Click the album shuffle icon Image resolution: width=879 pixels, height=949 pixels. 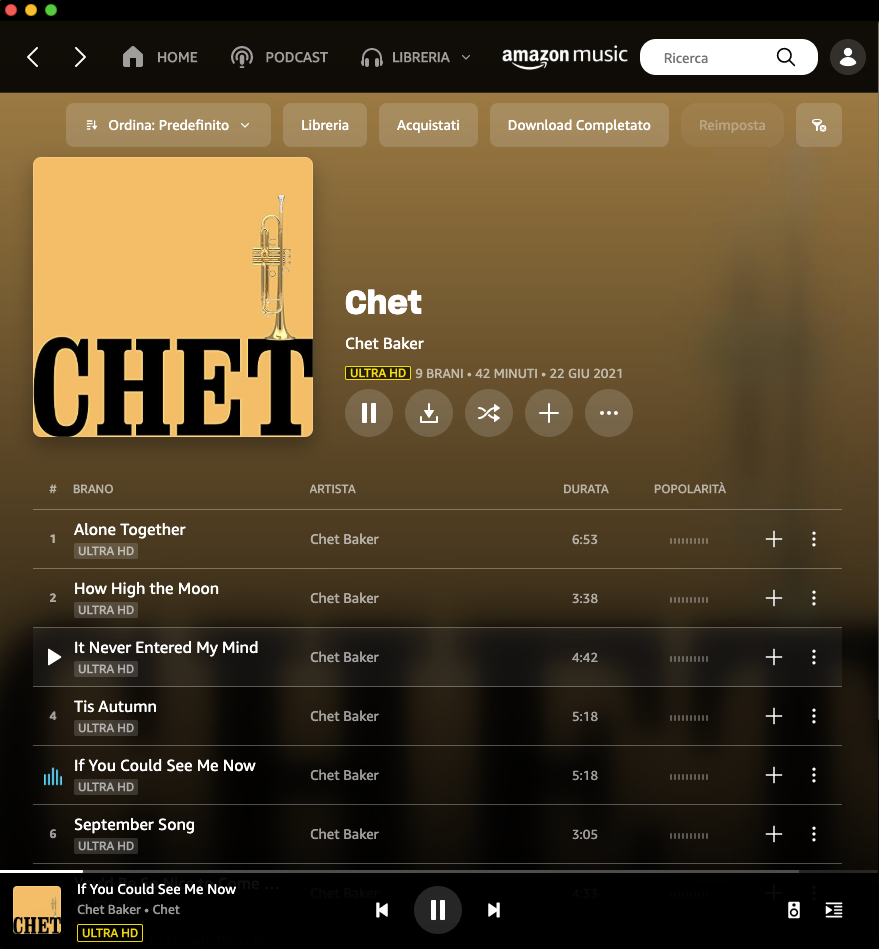489,413
